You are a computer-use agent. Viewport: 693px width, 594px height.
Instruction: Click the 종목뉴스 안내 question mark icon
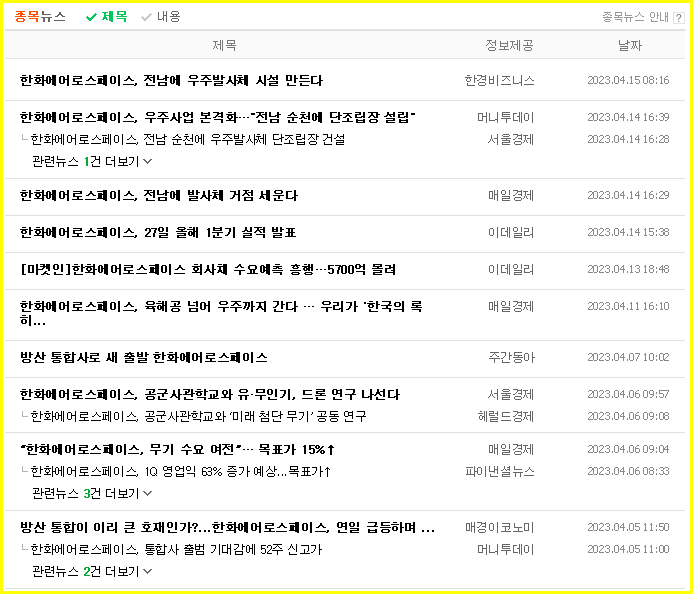678,18
